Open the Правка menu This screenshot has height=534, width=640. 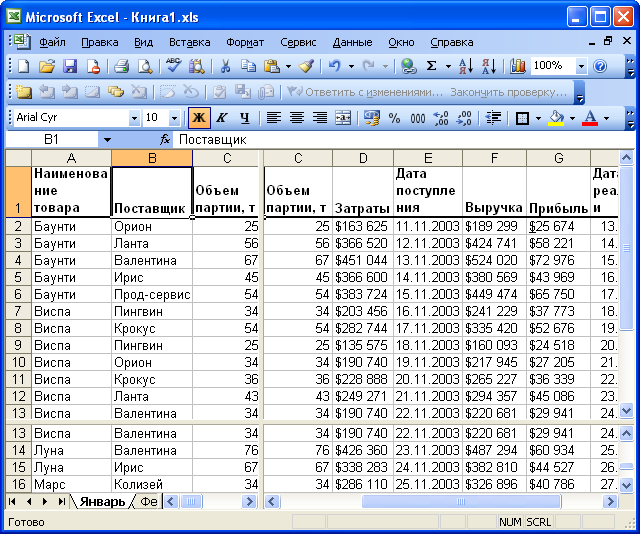coord(100,42)
